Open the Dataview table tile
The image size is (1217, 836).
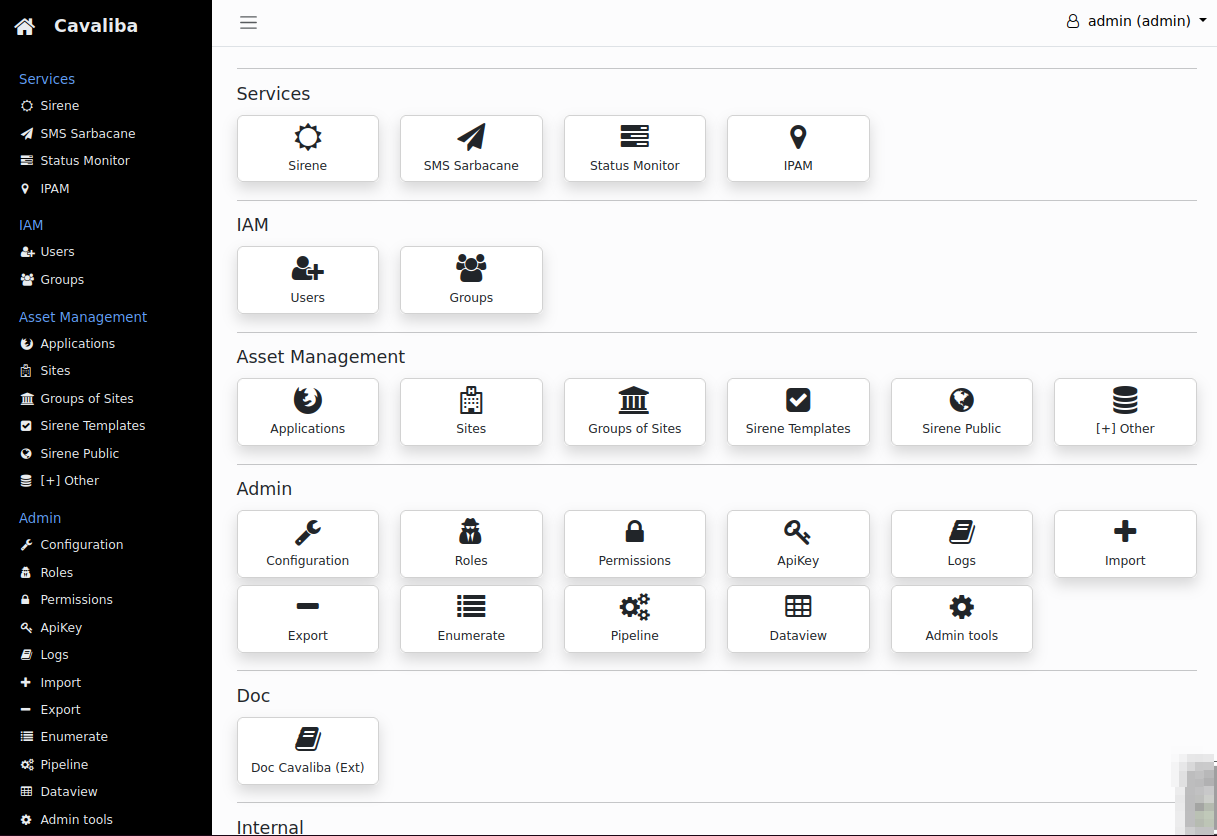pos(798,618)
